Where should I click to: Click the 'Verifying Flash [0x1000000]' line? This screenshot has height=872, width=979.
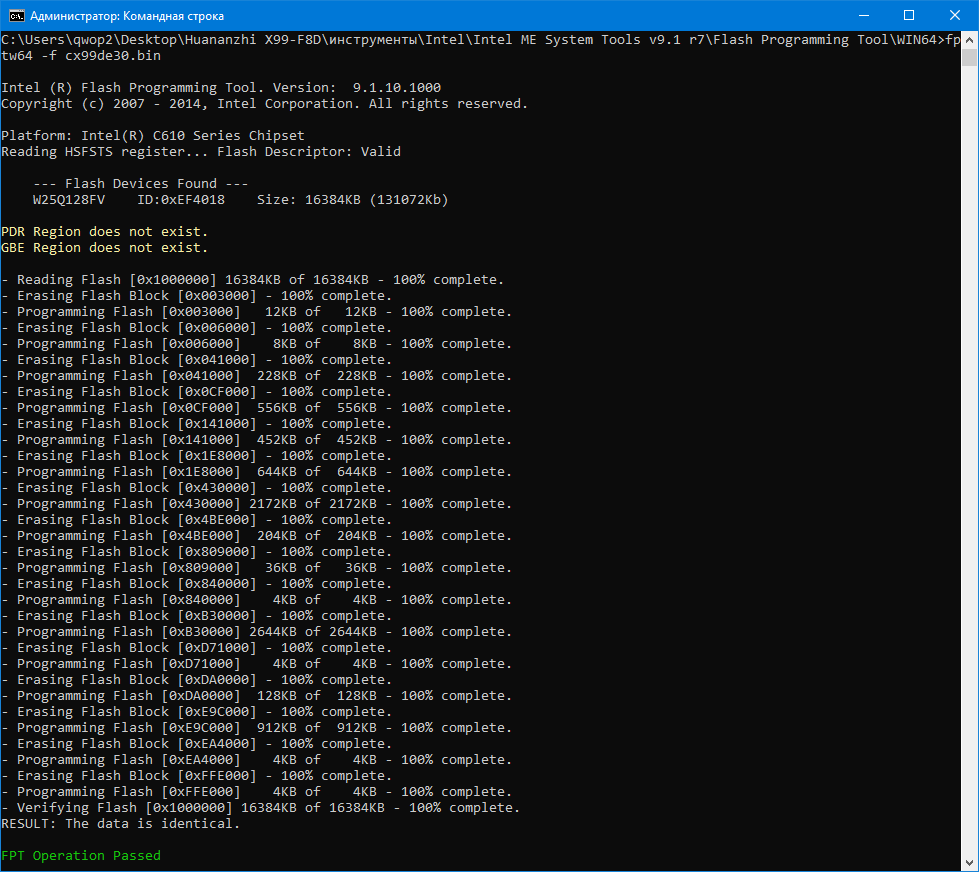point(260,808)
